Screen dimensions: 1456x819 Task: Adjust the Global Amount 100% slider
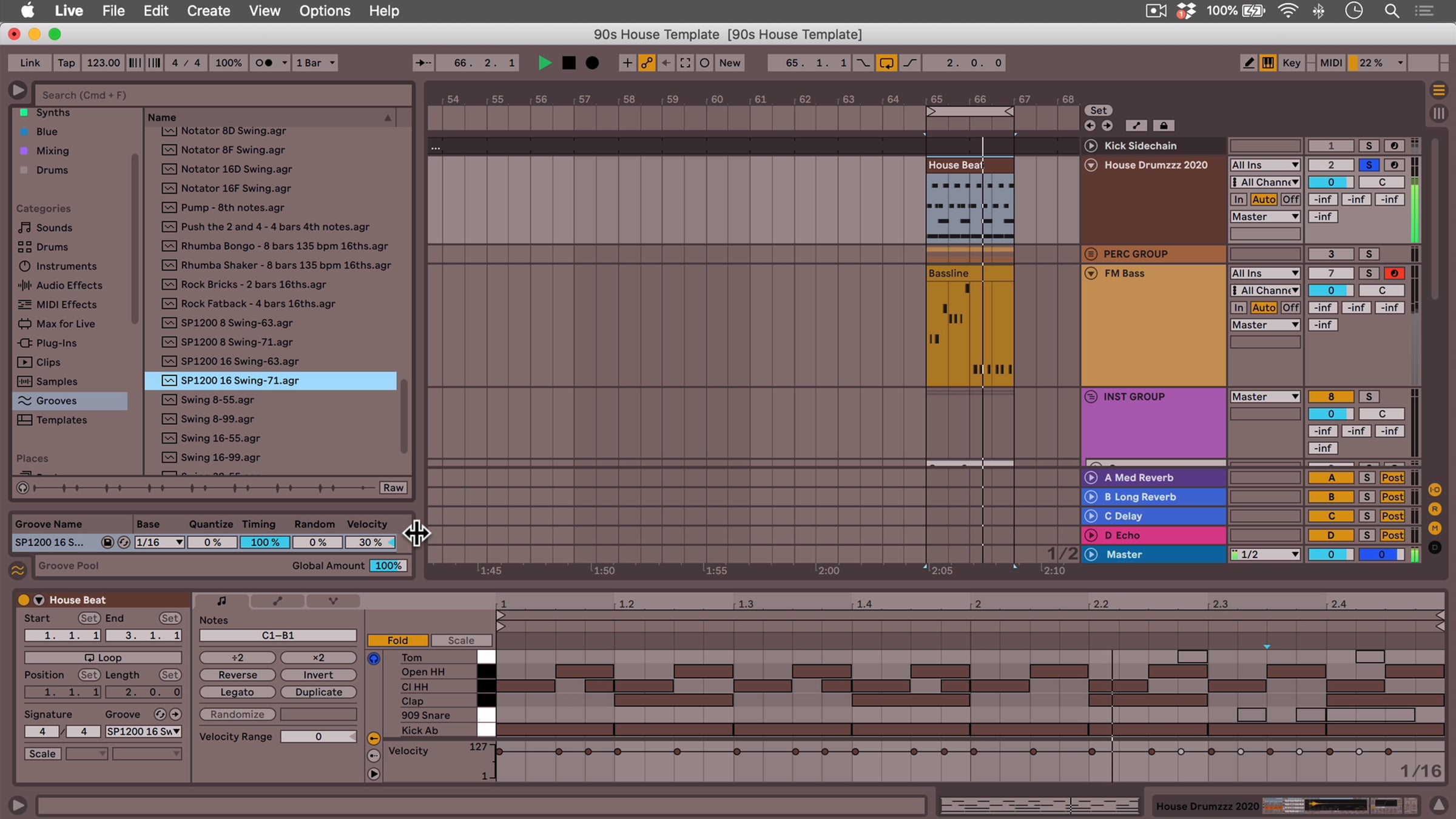388,565
